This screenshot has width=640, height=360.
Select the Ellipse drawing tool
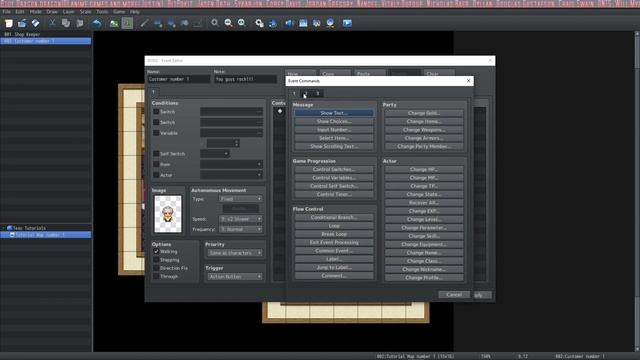[171, 23]
